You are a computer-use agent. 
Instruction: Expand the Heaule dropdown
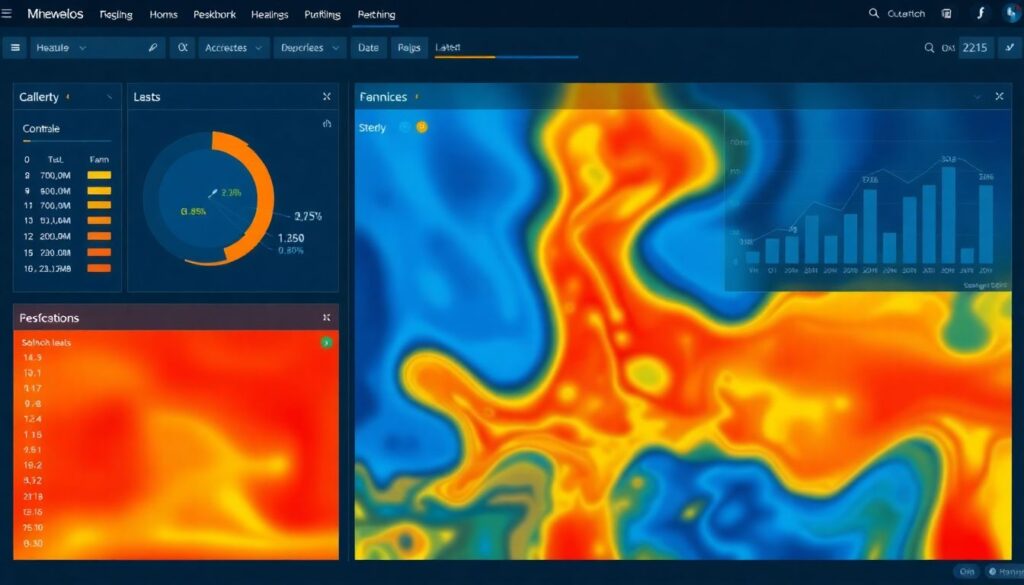pyautogui.click(x=82, y=47)
